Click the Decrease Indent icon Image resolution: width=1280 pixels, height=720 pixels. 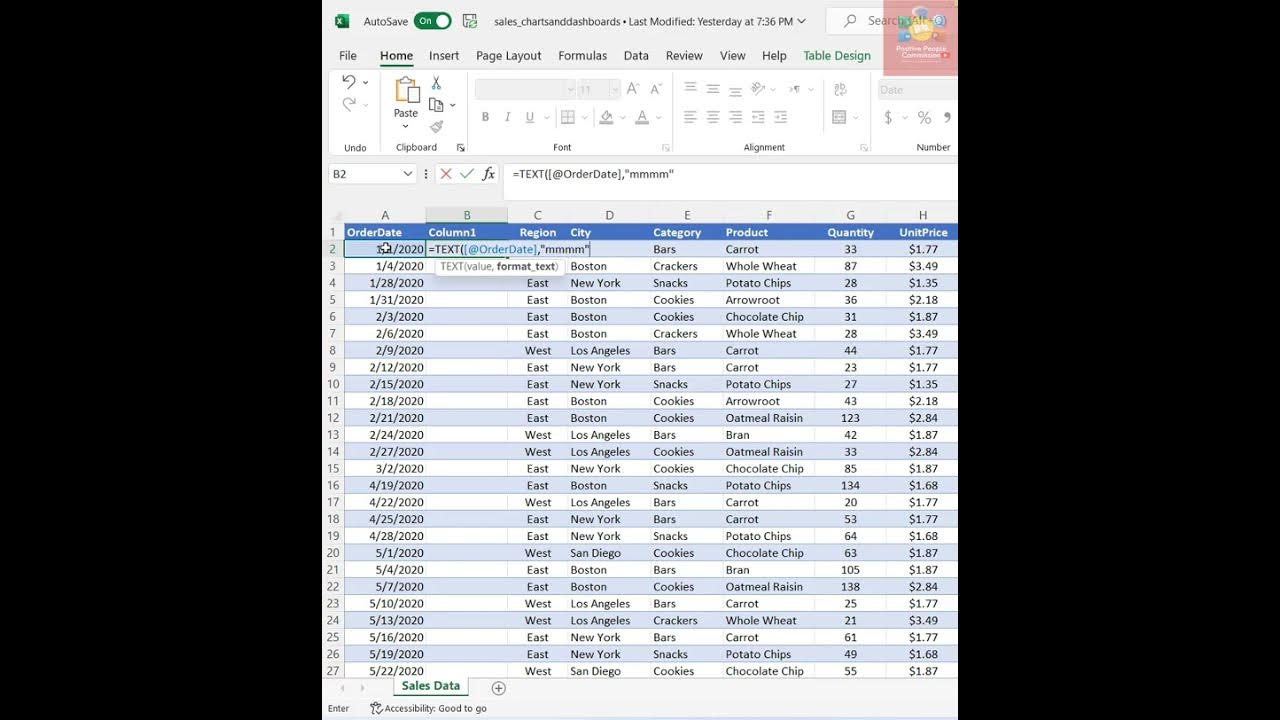(758, 118)
